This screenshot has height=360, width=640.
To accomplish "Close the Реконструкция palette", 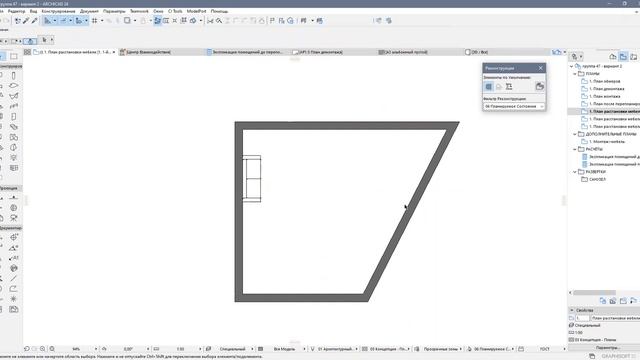I will pos(540,68).
